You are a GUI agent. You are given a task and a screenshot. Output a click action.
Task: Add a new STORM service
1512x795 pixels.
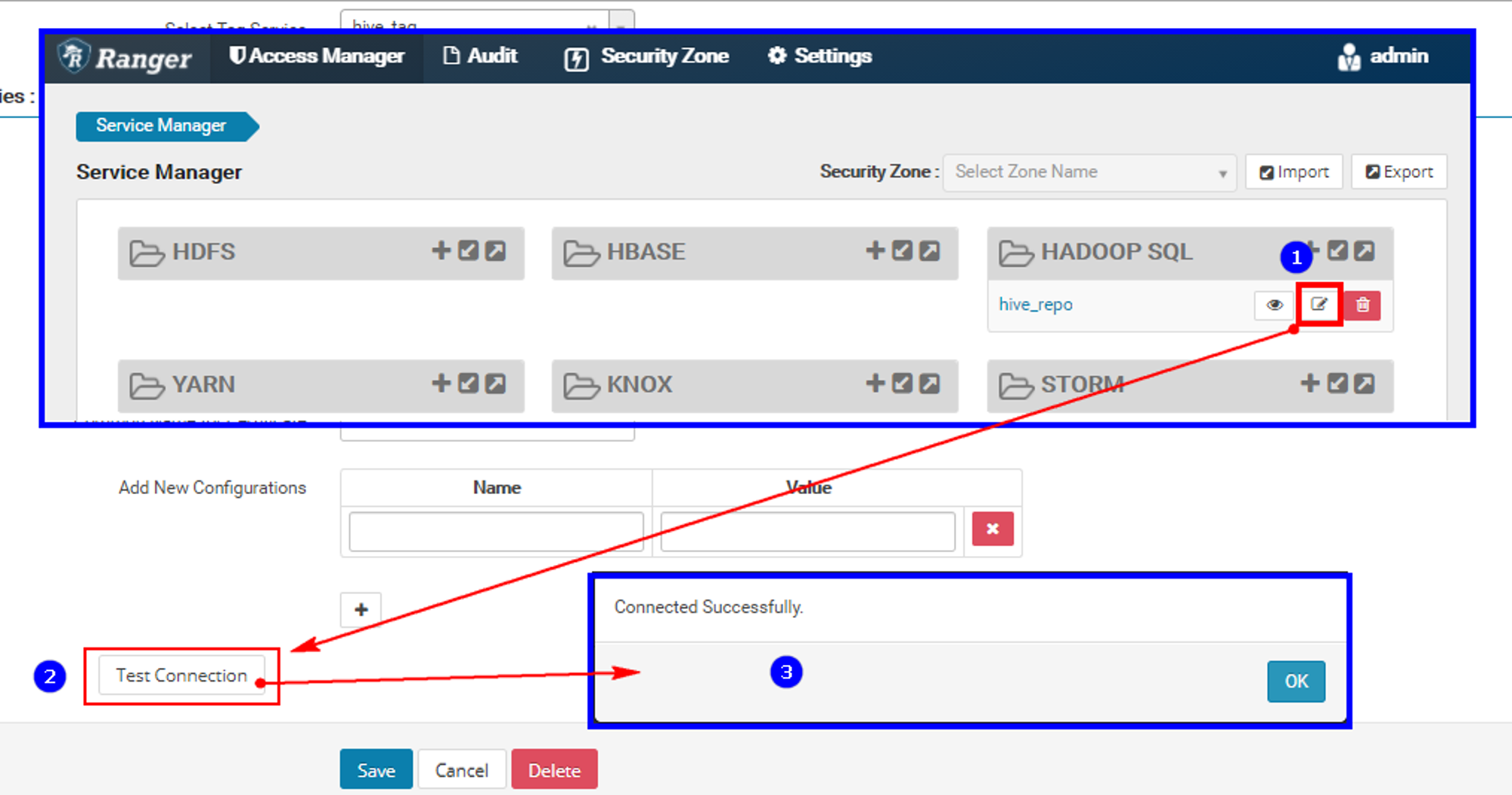point(1309,383)
